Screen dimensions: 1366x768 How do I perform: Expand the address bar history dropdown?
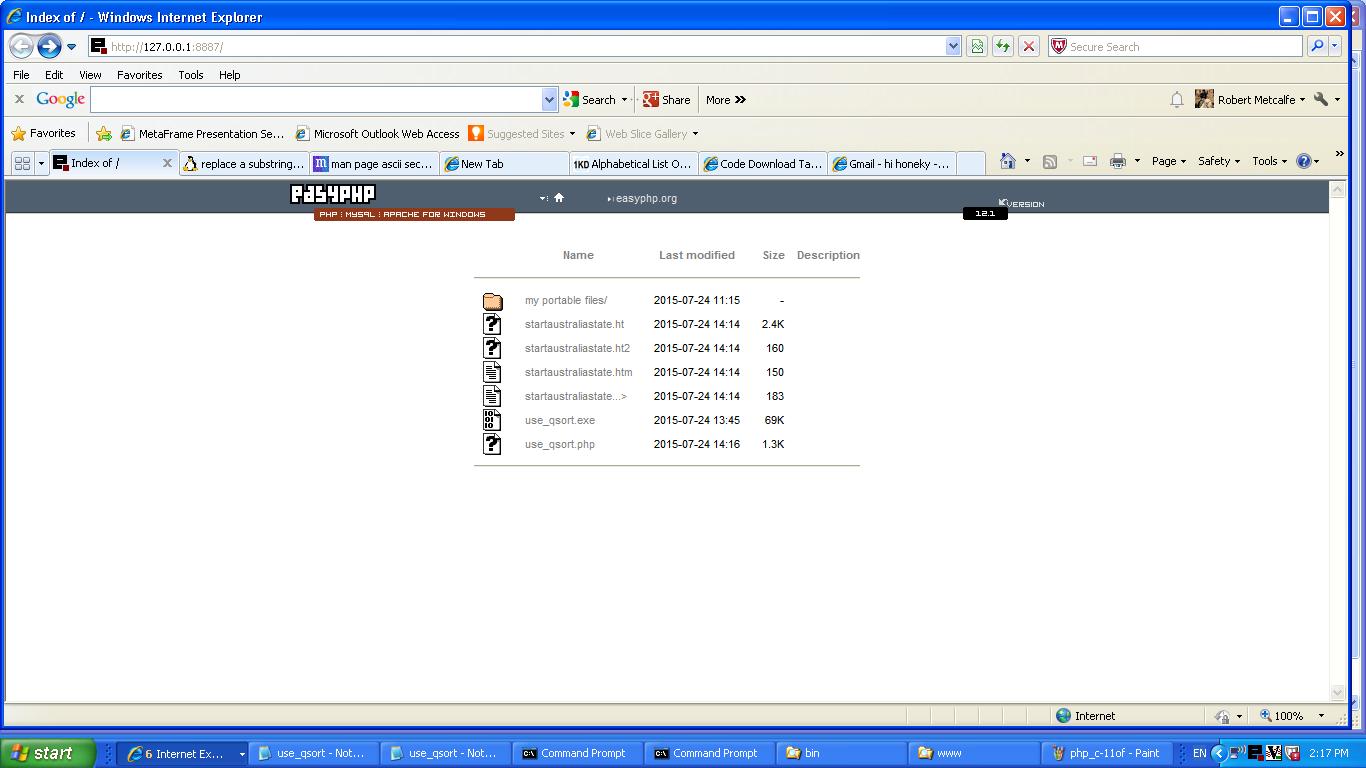(x=953, y=46)
